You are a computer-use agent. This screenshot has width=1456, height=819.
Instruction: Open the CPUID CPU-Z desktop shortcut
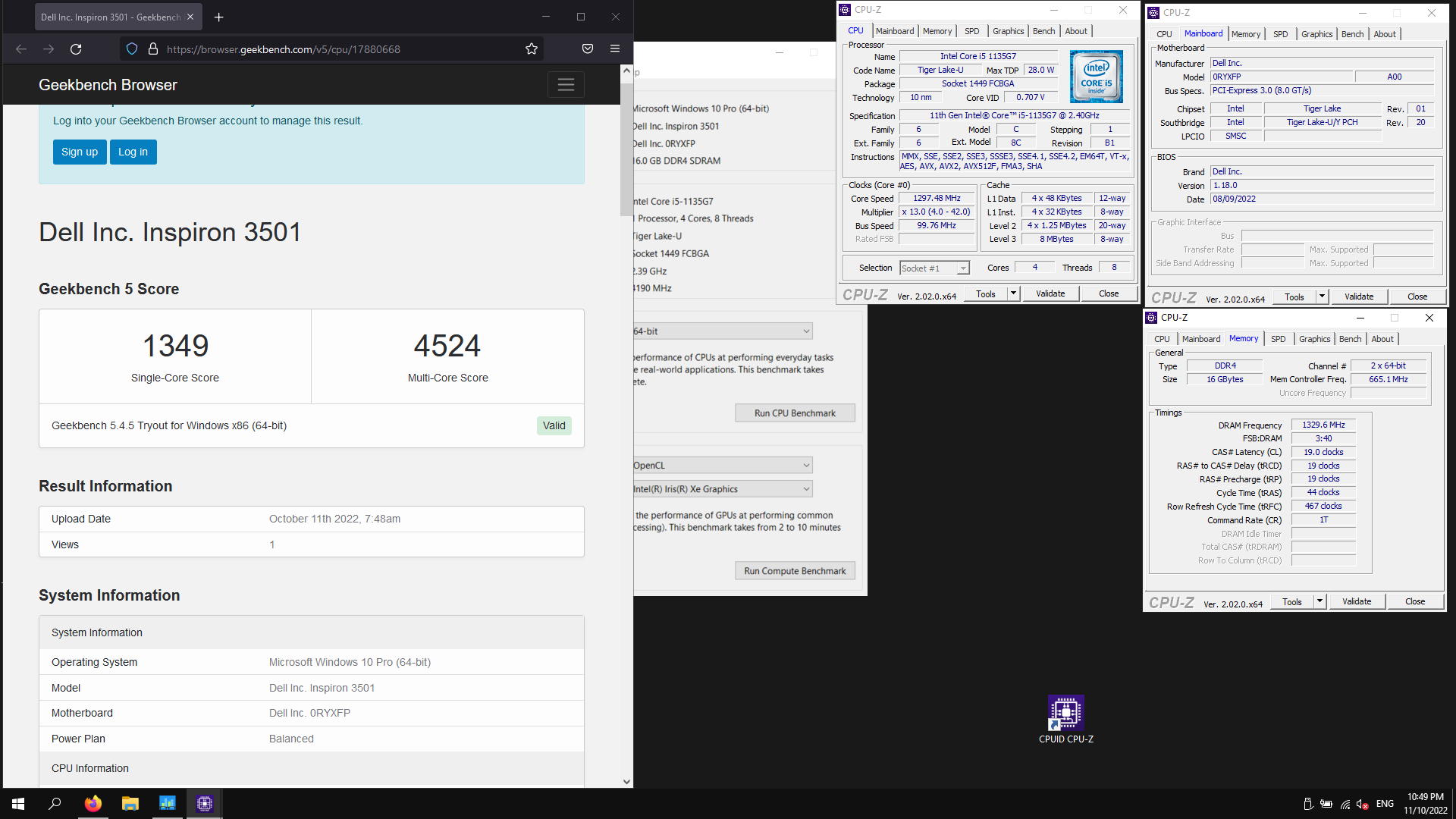click(1066, 719)
